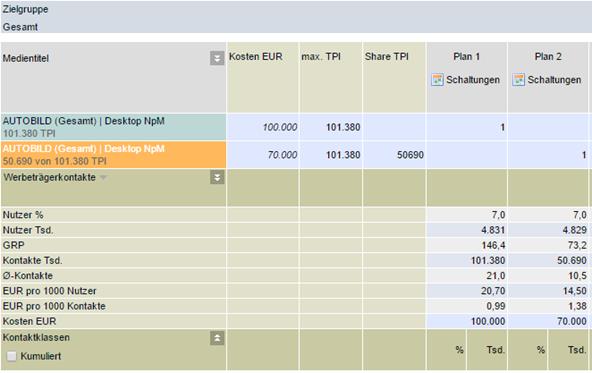
Task: Select the Plan 2 column header
Action: tap(548, 57)
